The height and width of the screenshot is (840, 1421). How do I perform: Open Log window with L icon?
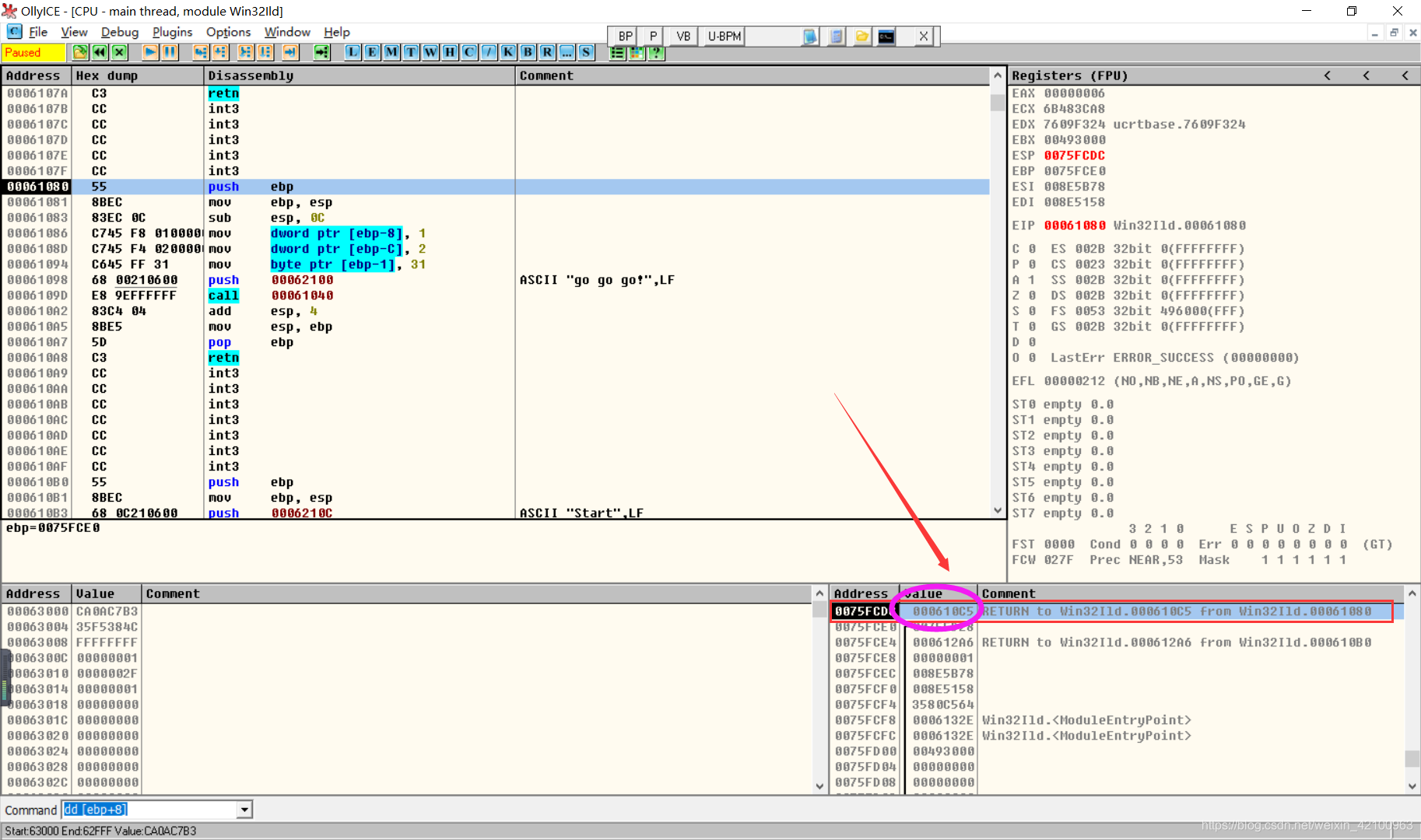point(353,52)
